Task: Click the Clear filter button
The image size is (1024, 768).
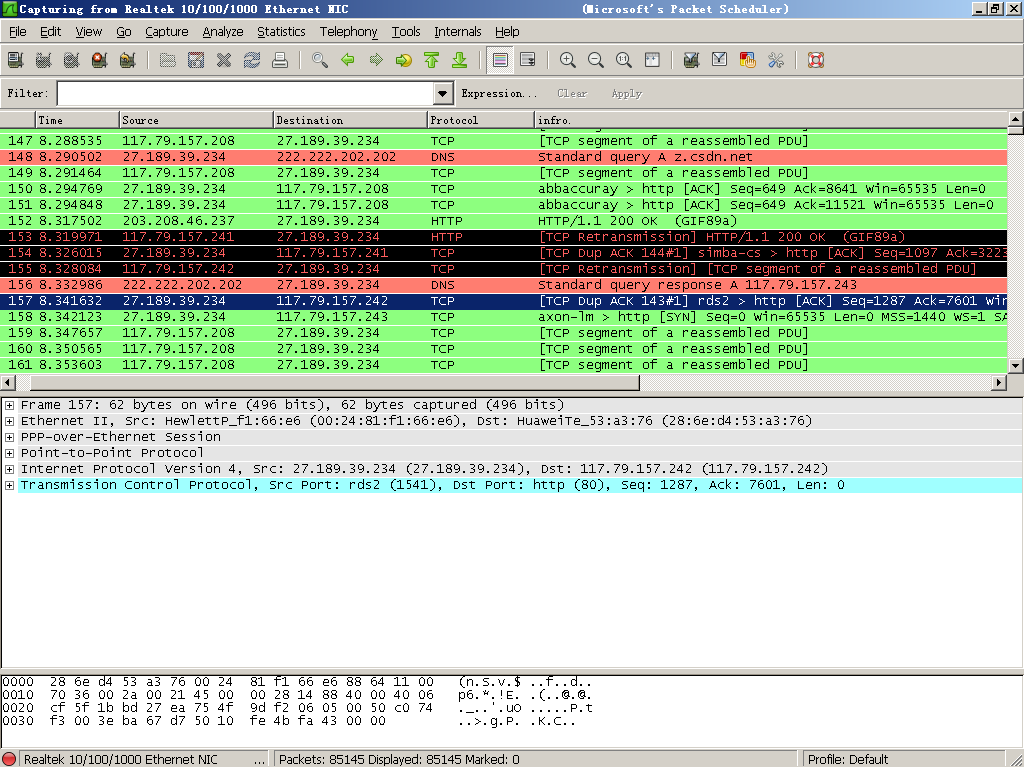Action: pyautogui.click(x=572, y=93)
